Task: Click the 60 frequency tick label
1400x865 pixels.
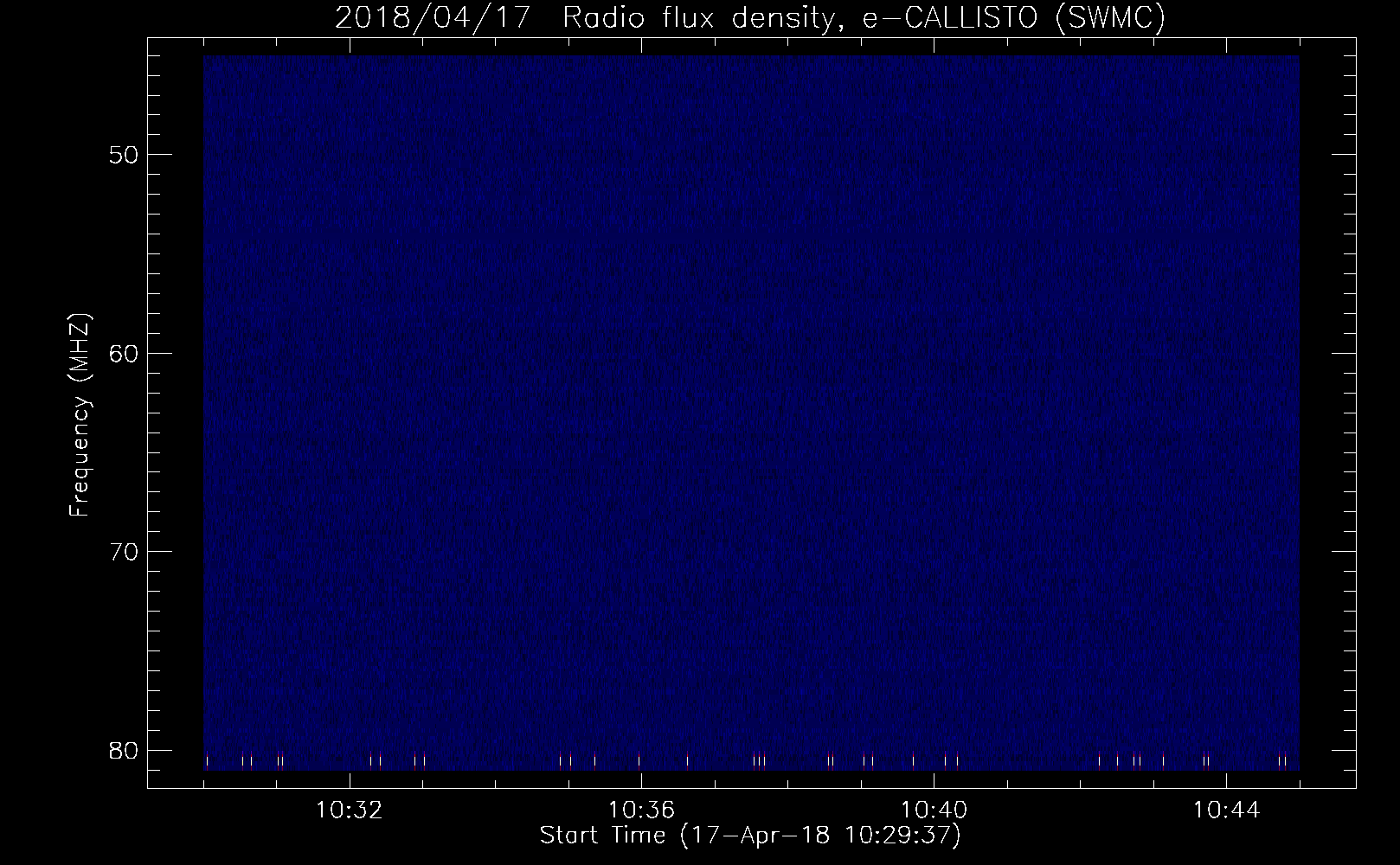Action: [122, 353]
